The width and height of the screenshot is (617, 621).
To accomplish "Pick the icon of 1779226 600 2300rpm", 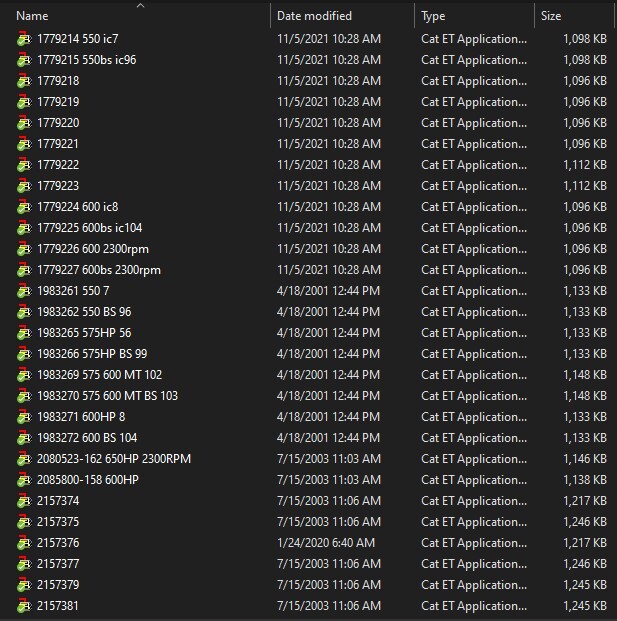I will 24,249.
